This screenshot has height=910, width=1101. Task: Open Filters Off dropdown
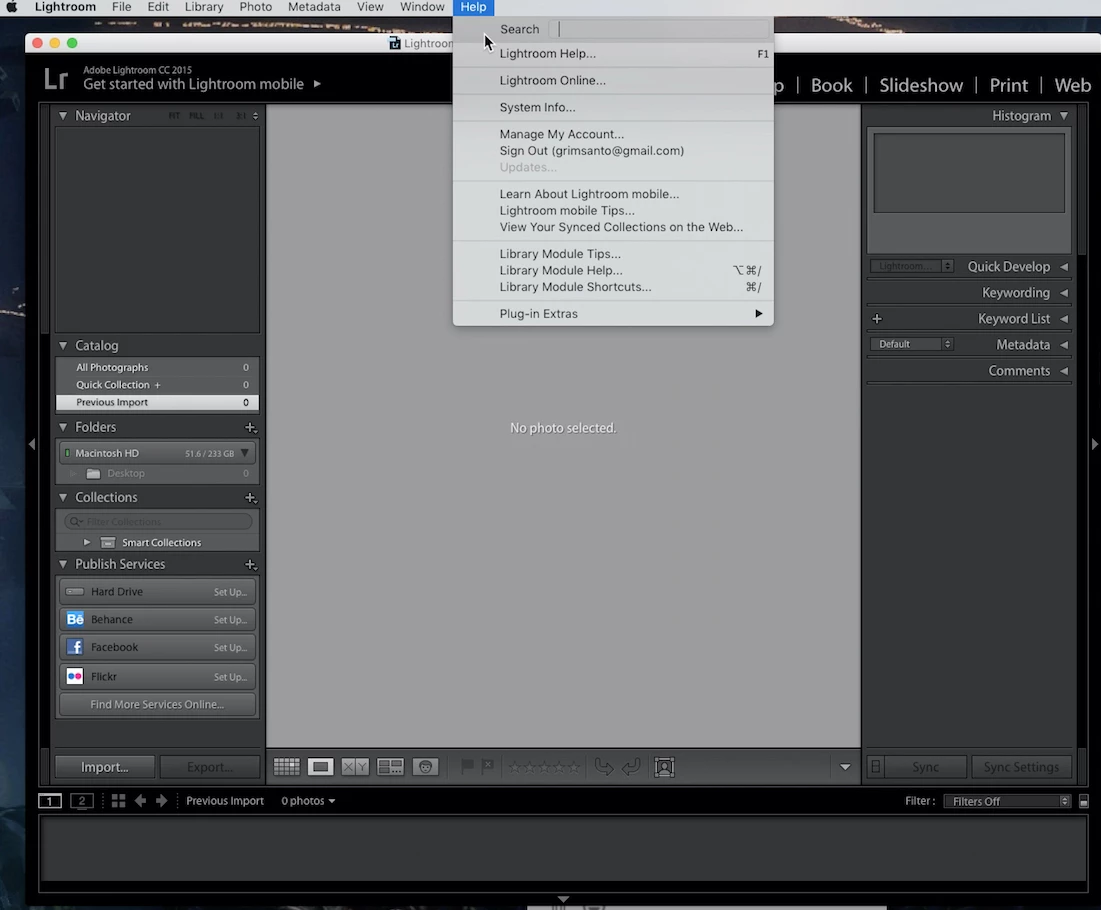pyautogui.click(x=1008, y=801)
